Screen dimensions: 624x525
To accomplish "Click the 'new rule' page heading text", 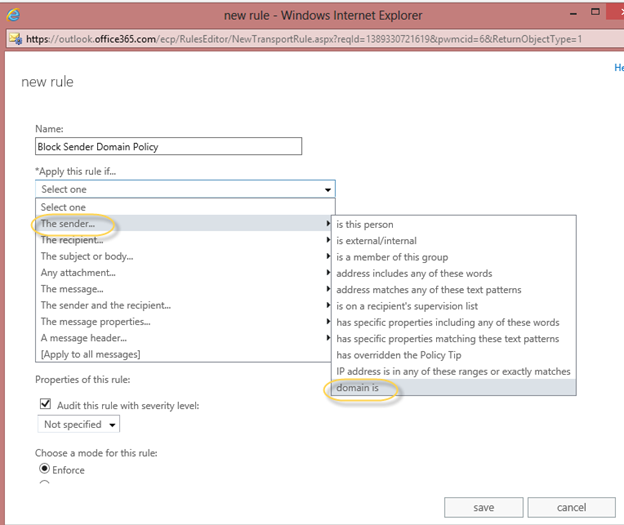I will coord(47,82).
